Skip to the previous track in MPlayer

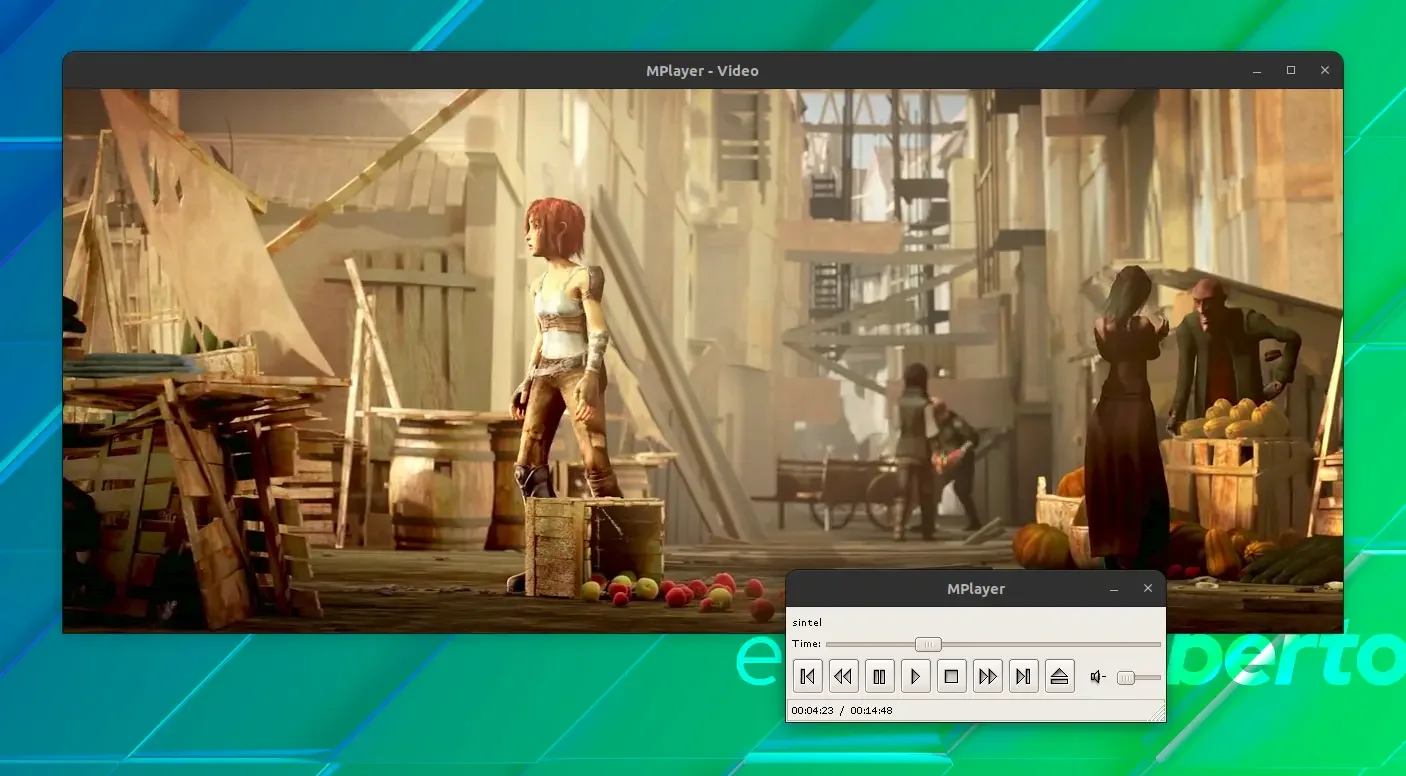[x=807, y=677]
